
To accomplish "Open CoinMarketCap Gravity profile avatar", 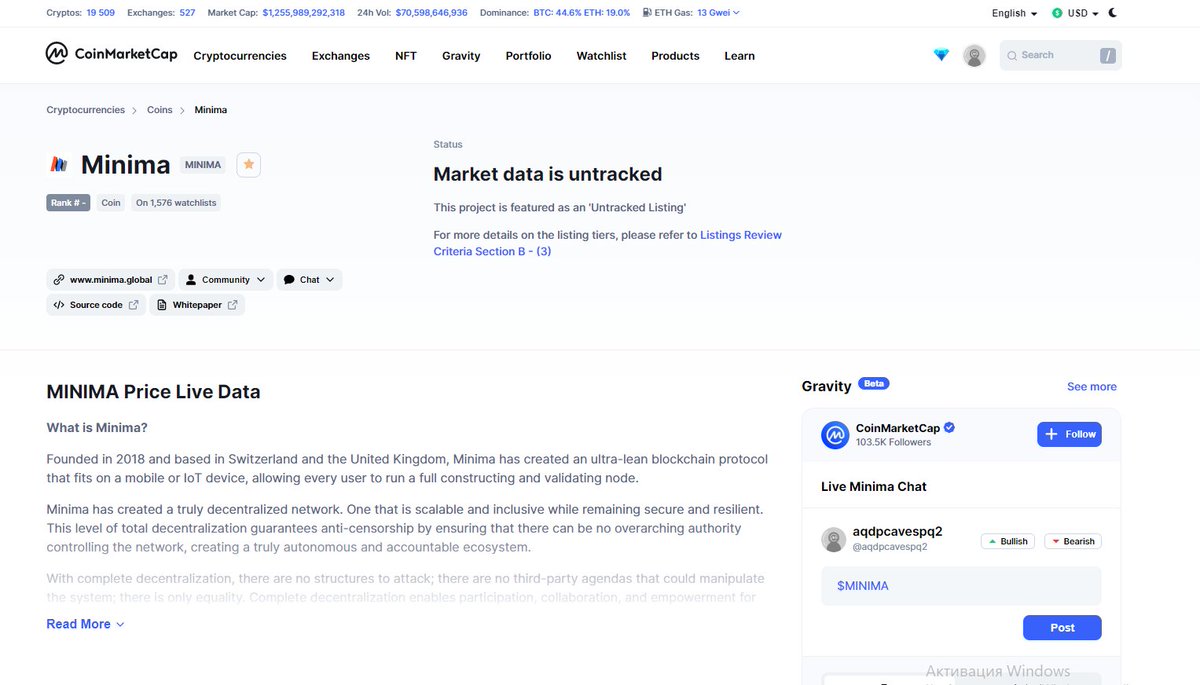I will tap(835, 435).
